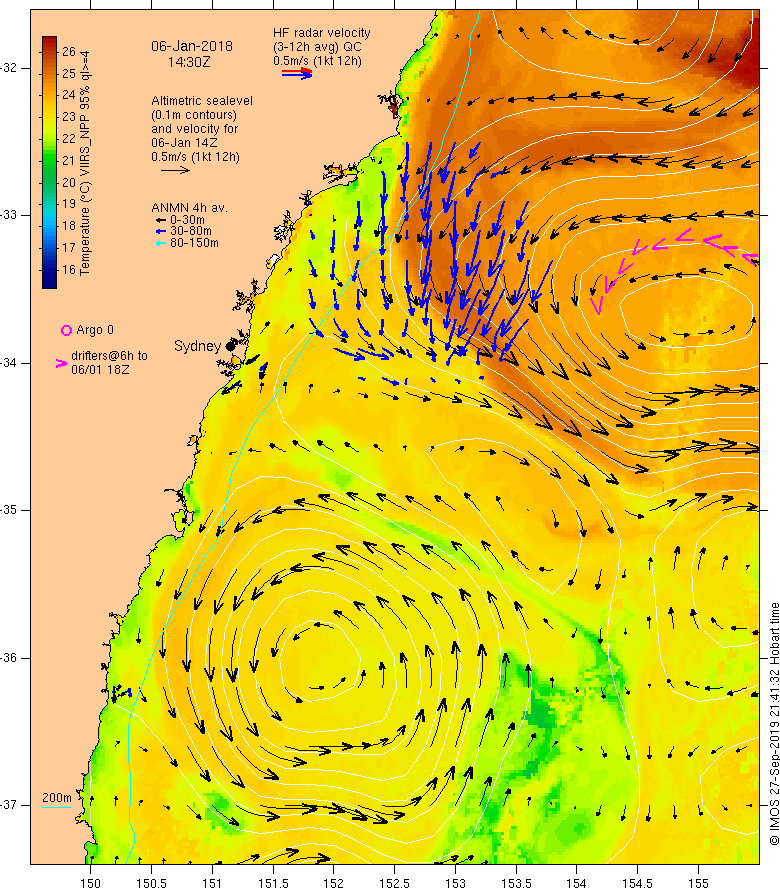Click the -33 latitude axis label
780x890 pixels.
(9, 215)
